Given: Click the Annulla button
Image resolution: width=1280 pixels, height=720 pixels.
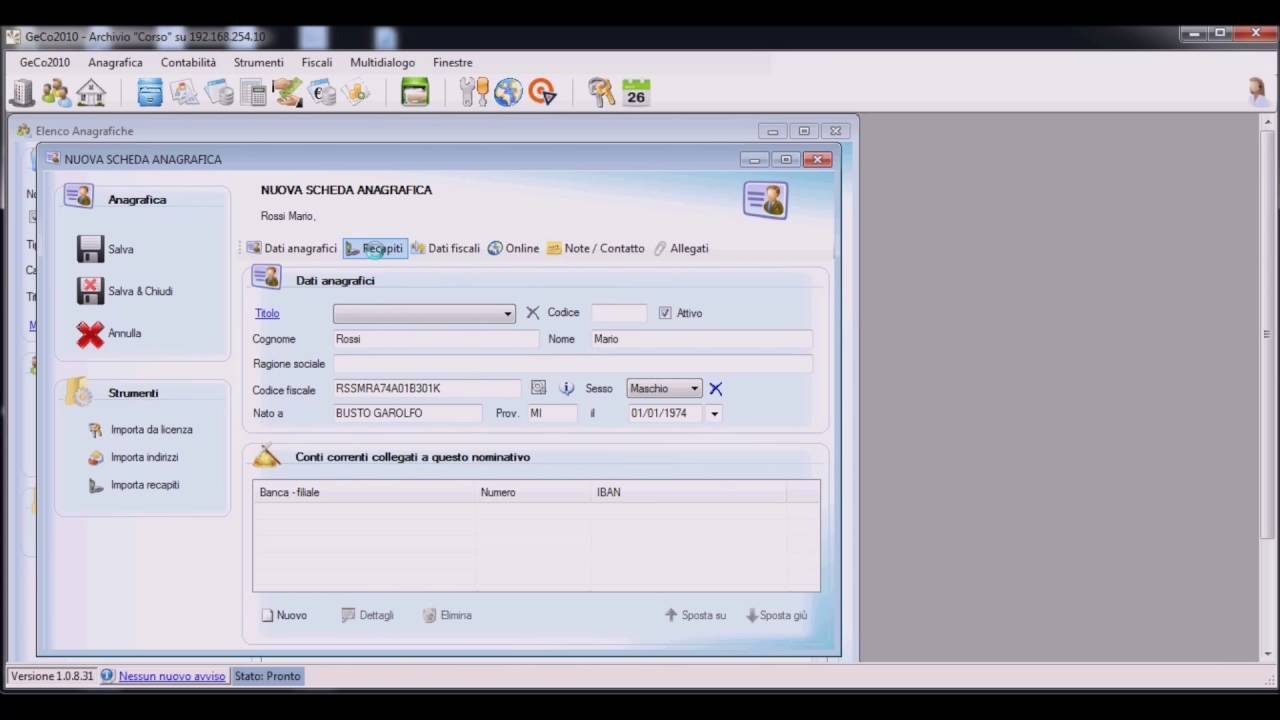Looking at the screenshot, I should [x=110, y=333].
